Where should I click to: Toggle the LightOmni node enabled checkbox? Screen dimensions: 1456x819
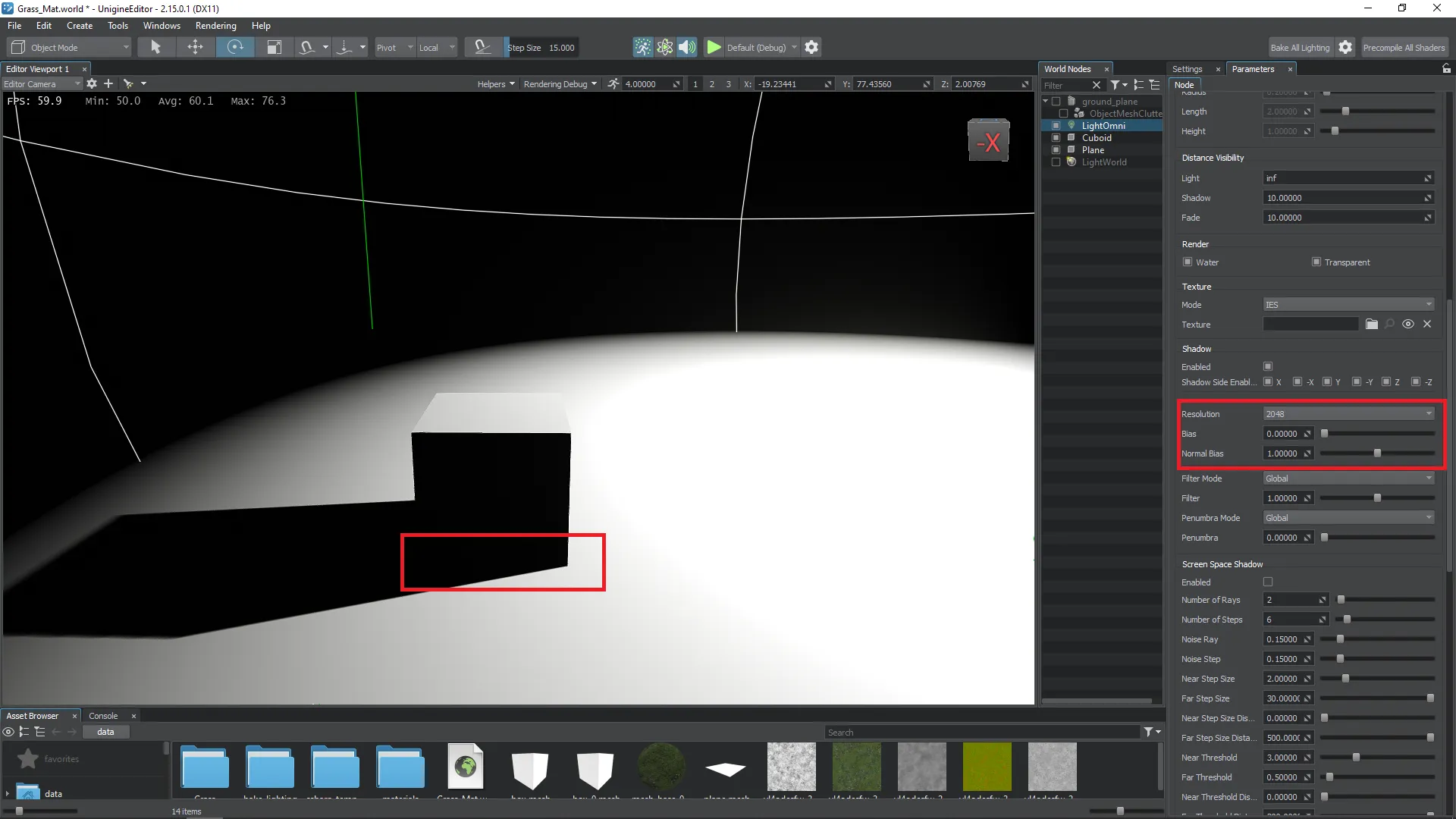[x=1056, y=126]
